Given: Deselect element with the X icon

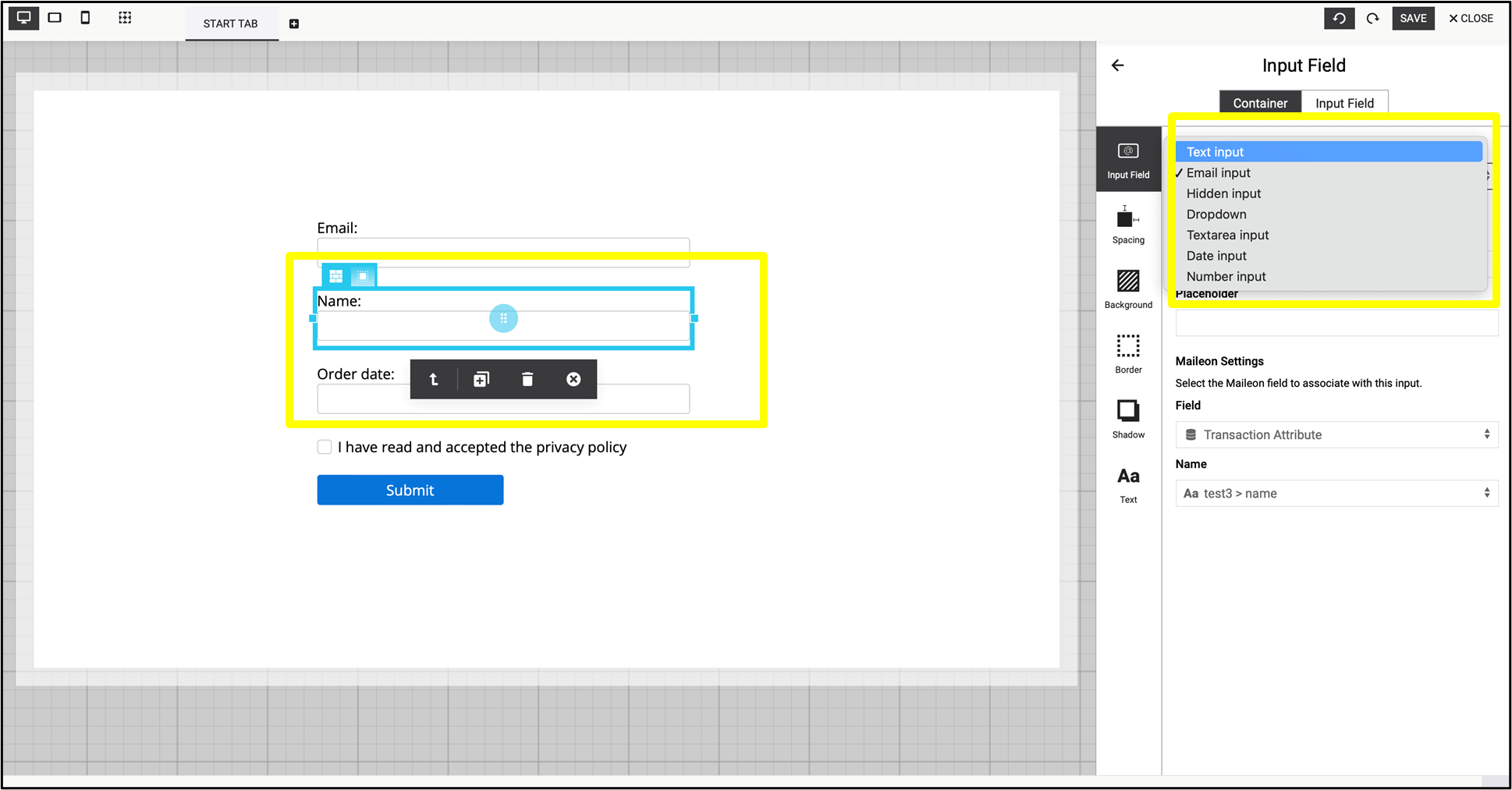Looking at the screenshot, I should [x=573, y=379].
